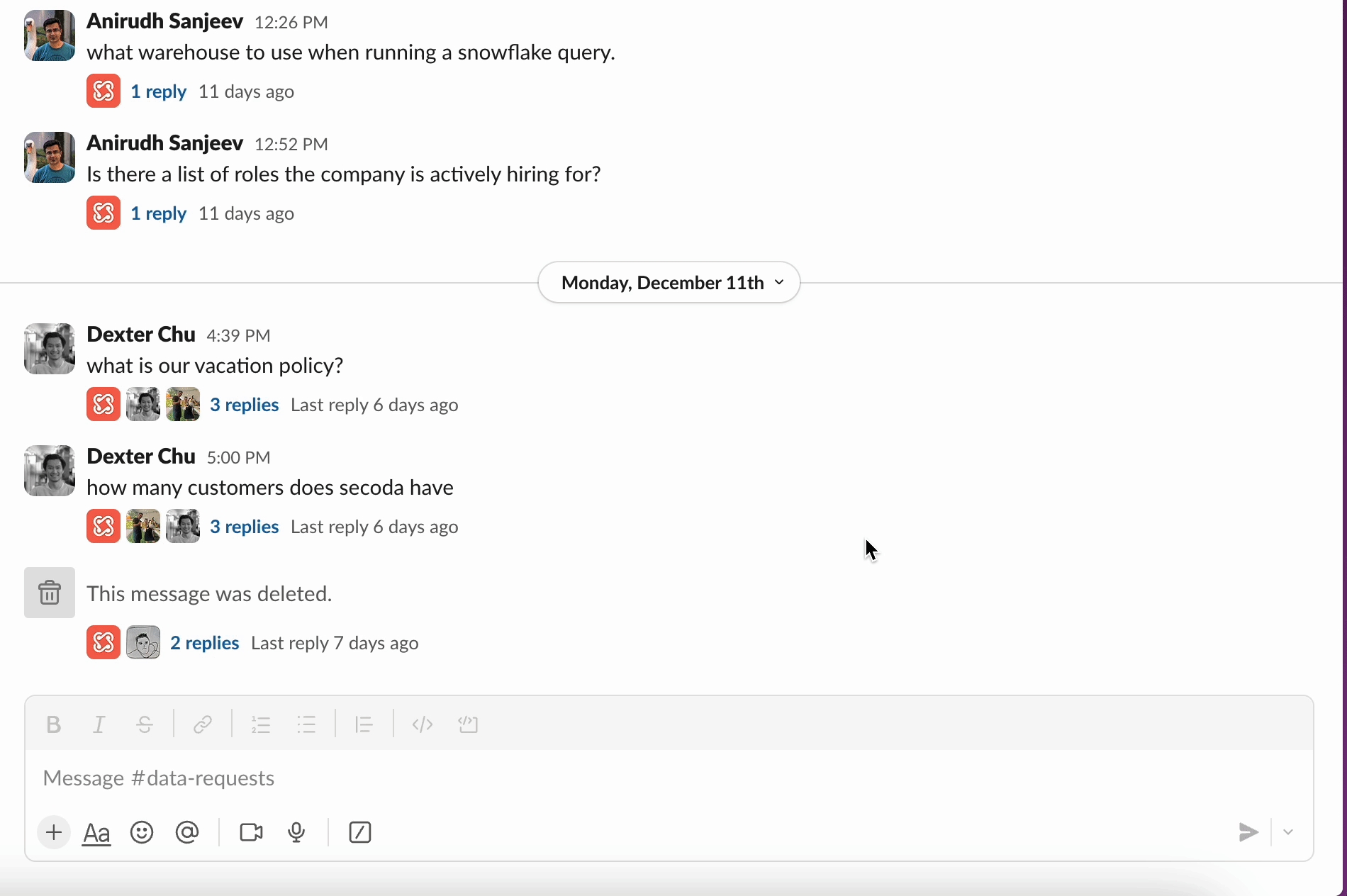Toggle bold formatting in composer

[x=53, y=724]
